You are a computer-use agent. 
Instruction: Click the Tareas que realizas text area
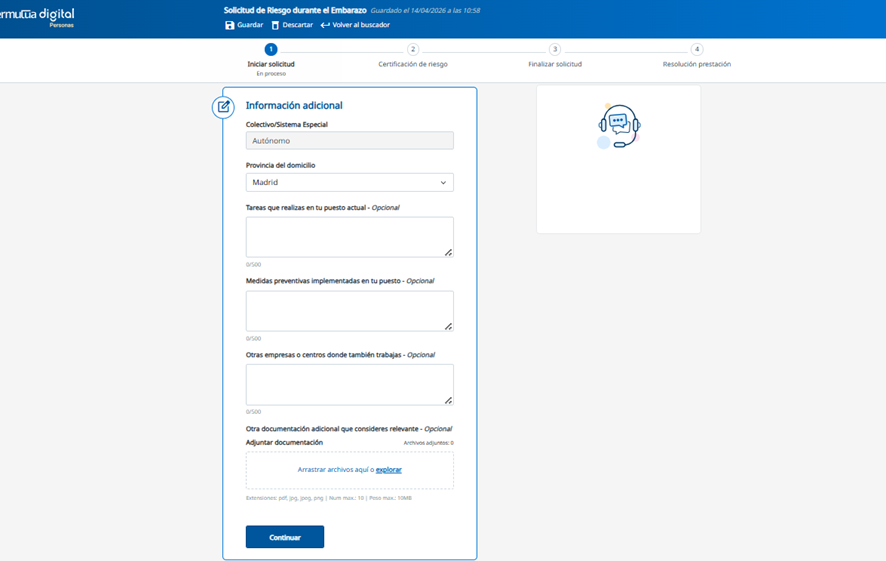click(x=349, y=237)
